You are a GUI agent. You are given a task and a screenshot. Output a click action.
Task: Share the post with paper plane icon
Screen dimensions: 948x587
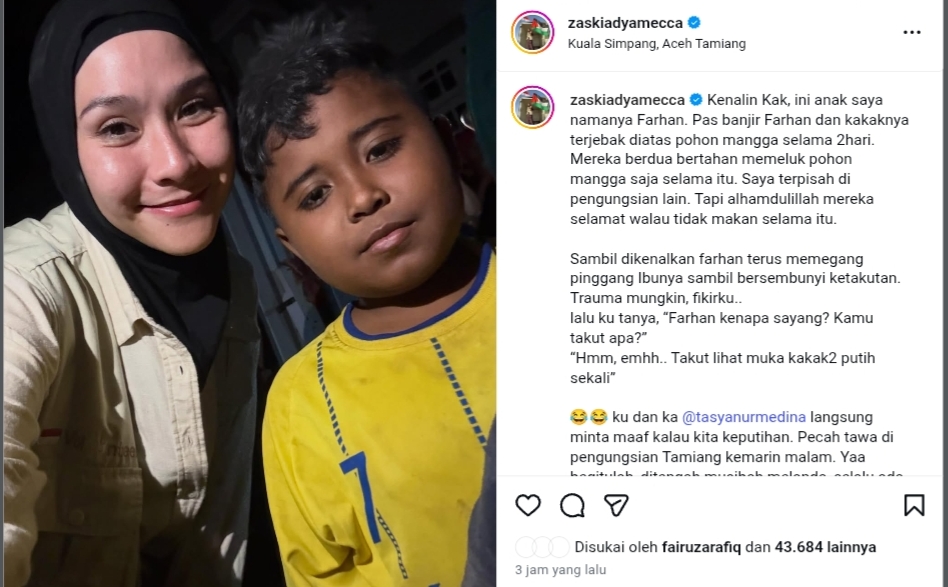click(616, 505)
